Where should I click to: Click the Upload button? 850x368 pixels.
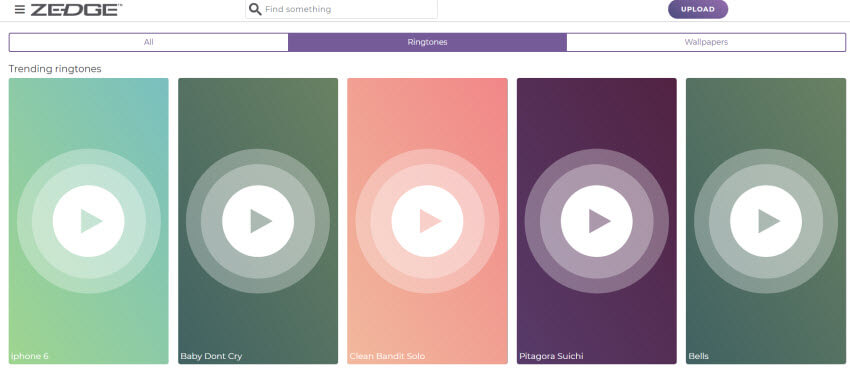(x=698, y=9)
